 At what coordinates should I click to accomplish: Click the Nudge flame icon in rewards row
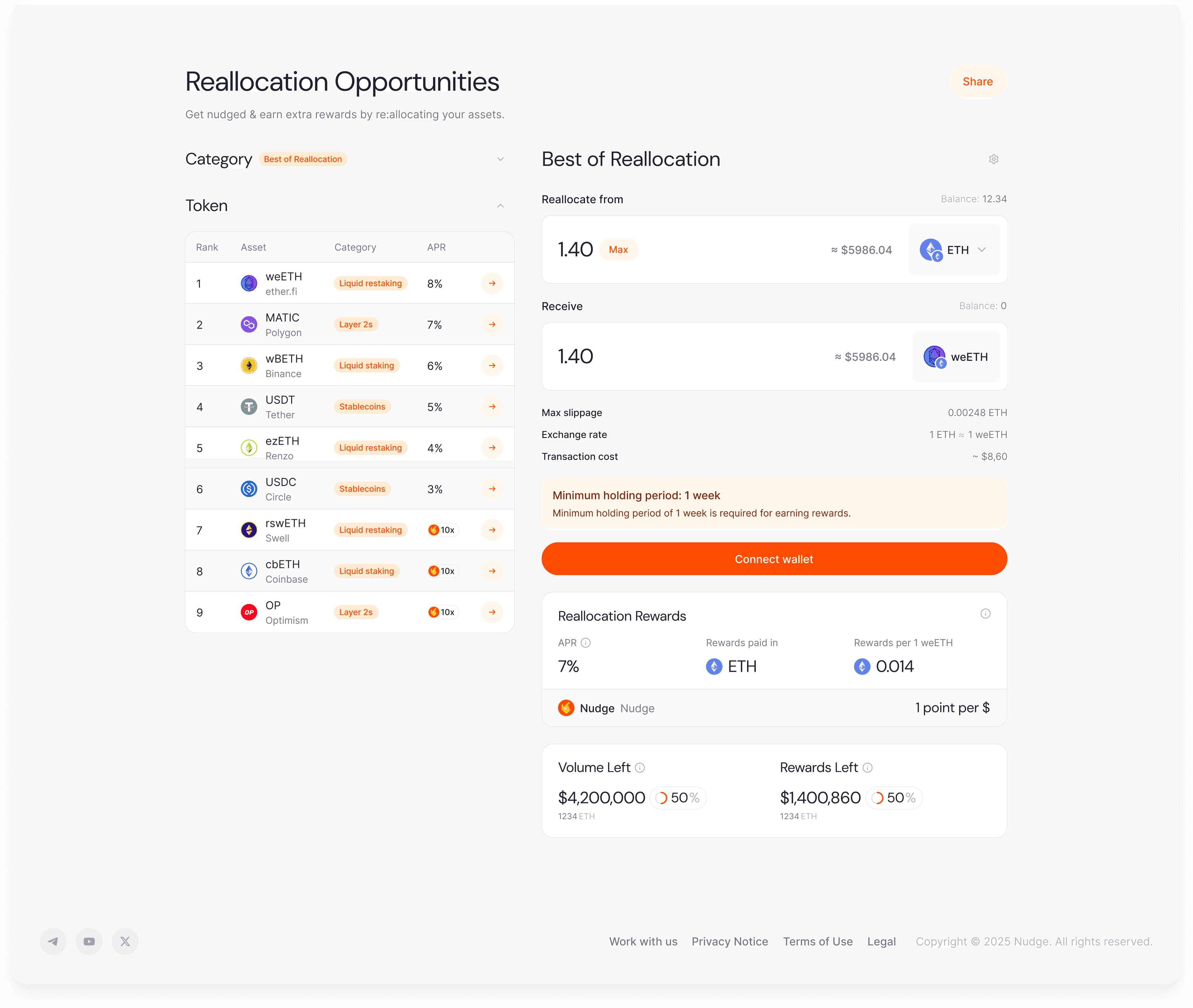(566, 707)
